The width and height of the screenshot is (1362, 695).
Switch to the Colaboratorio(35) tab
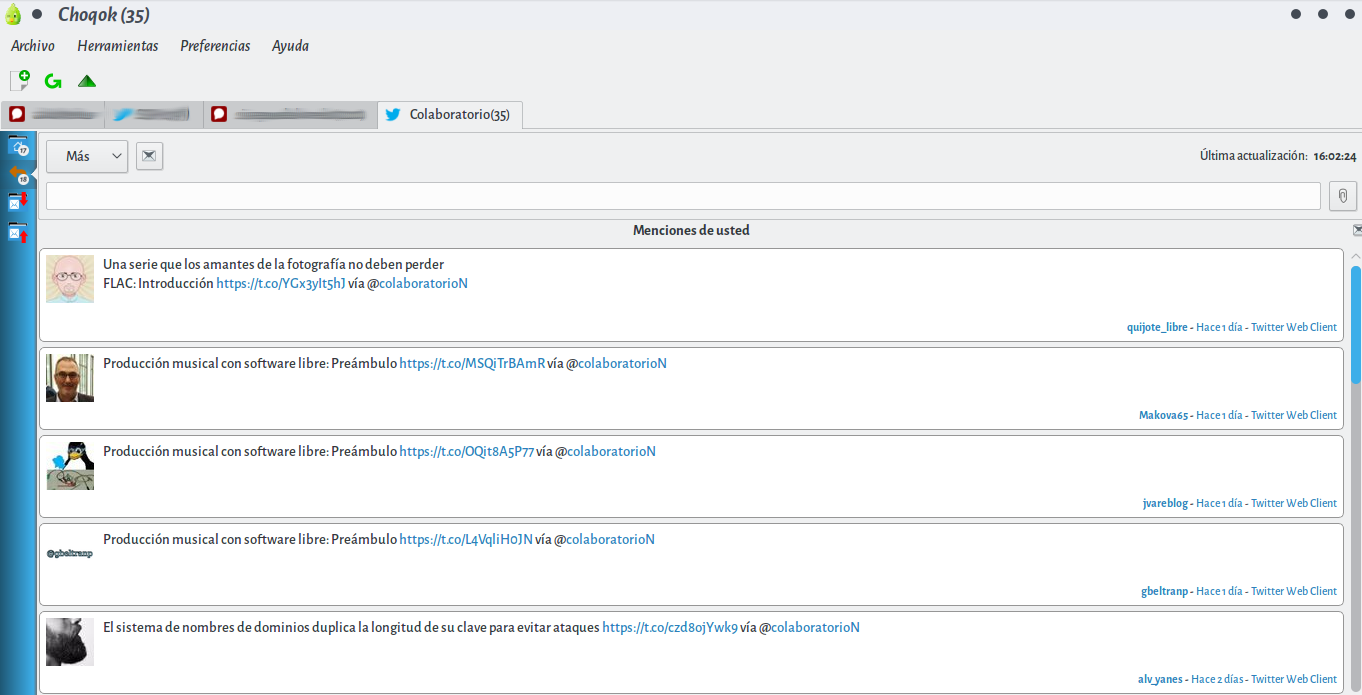click(x=450, y=114)
